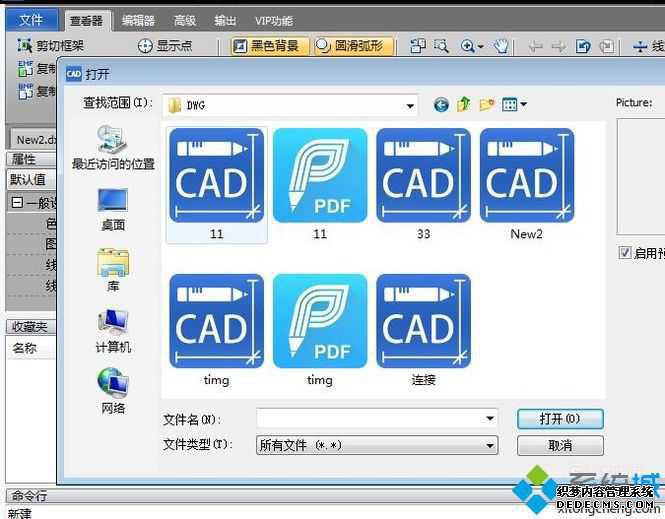Expand the 查找范围 DWG folder dropdown
Image resolution: width=665 pixels, height=519 pixels.
point(410,105)
